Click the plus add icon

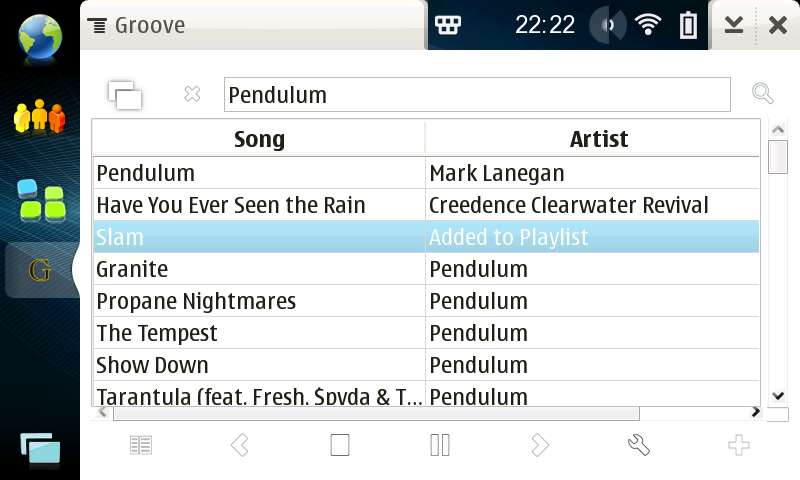(x=739, y=445)
